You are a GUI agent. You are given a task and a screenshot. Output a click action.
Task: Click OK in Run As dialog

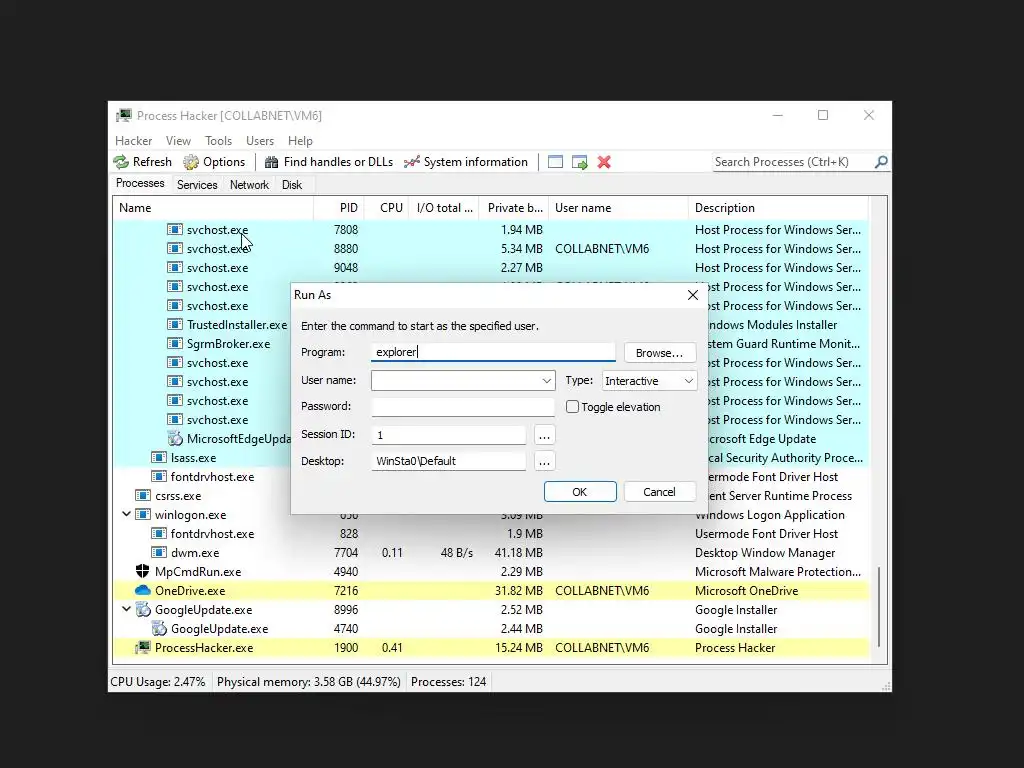coord(580,492)
